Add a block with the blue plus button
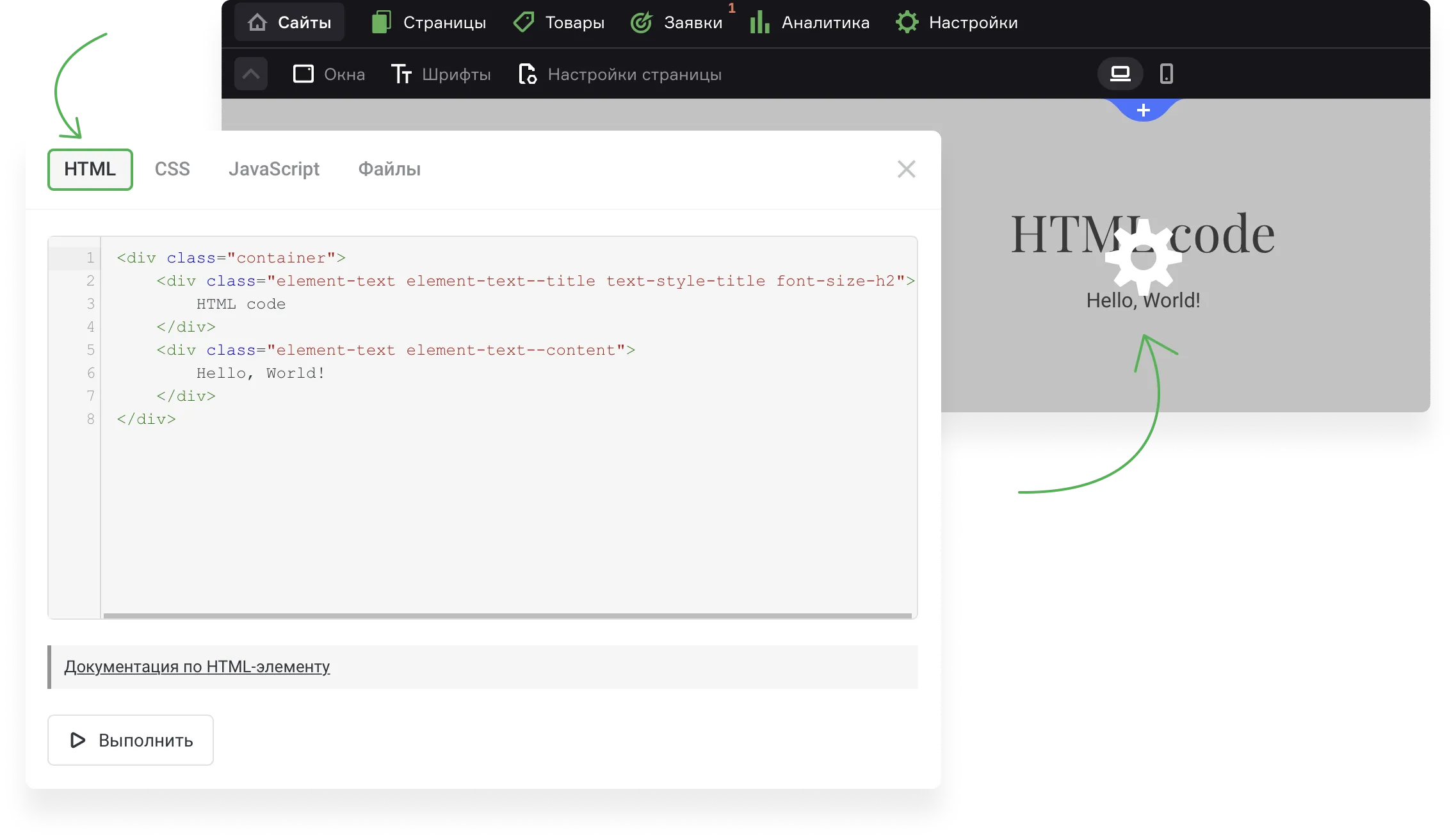The image size is (1456, 840). click(x=1144, y=109)
